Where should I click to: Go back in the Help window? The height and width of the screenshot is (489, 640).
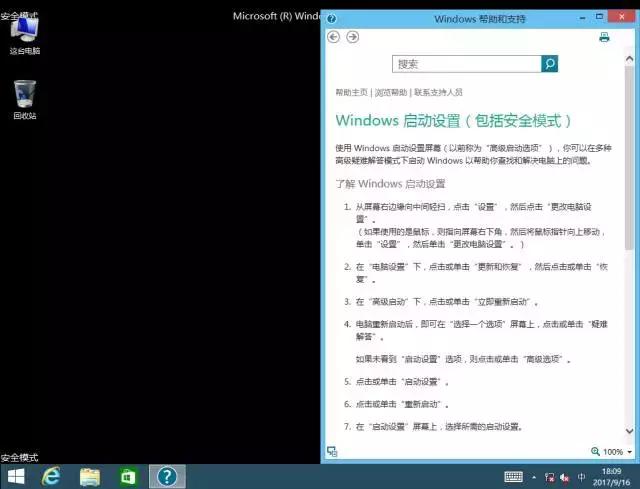(333, 37)
